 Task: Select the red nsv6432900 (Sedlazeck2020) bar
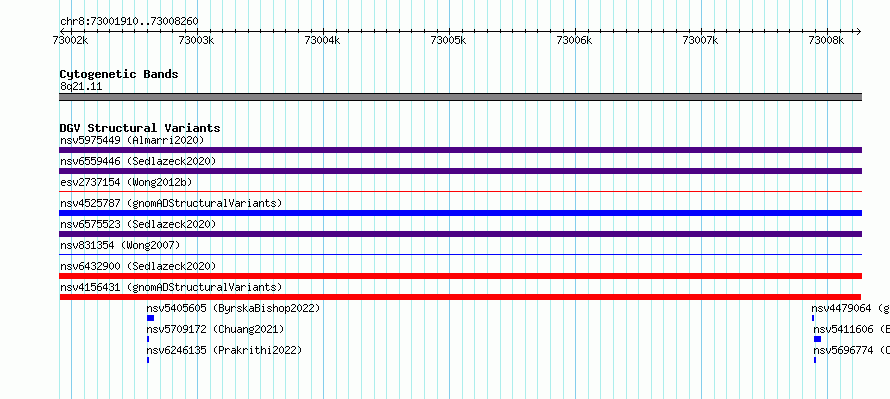[x=460, y=276]
